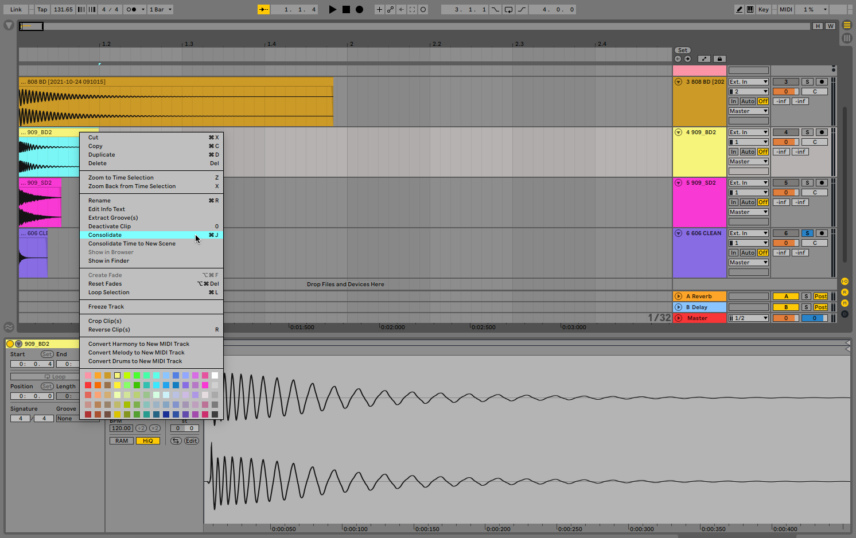Toggle the HiQ button in clip view
This screenshot has height=538, width=856.
coord(147,440)
